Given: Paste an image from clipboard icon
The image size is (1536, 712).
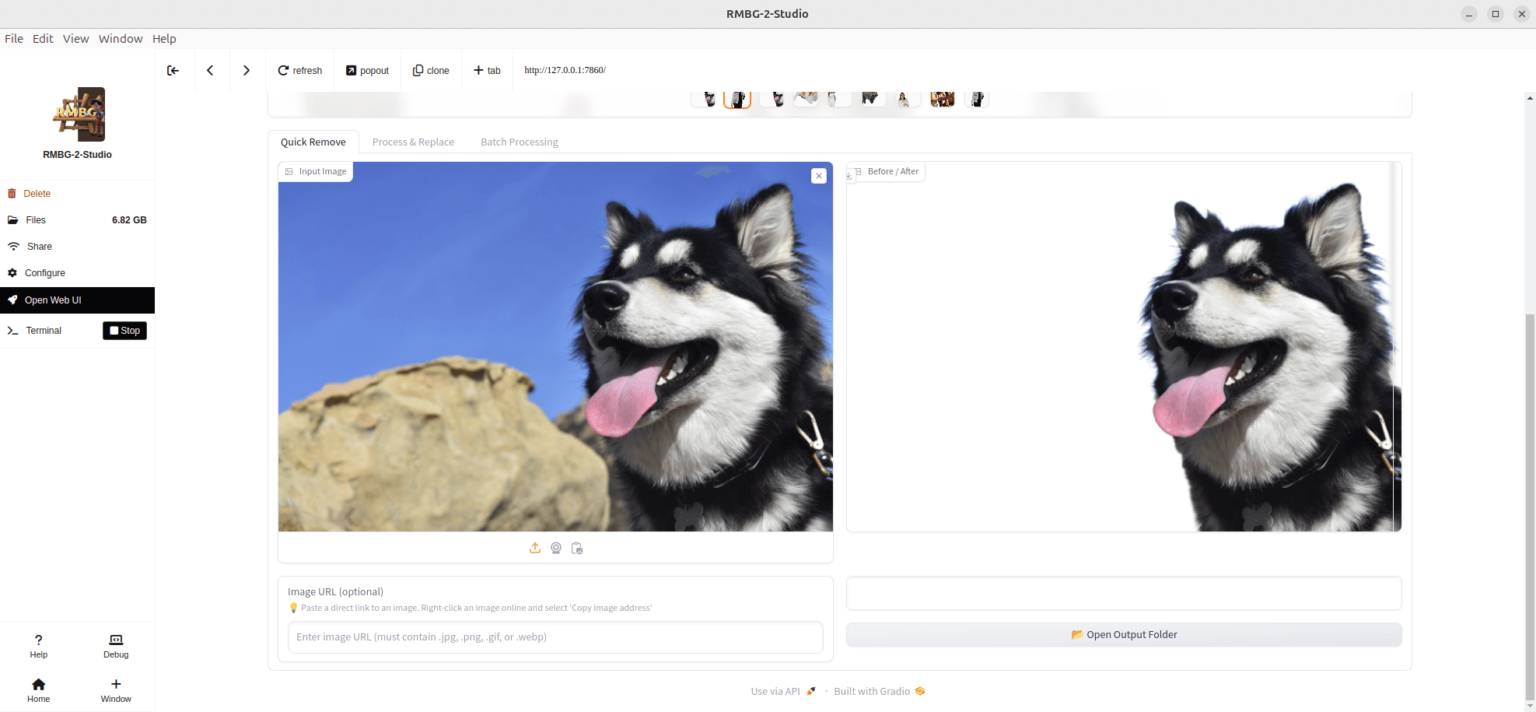Looking at the screenshot, I should 577,548.
